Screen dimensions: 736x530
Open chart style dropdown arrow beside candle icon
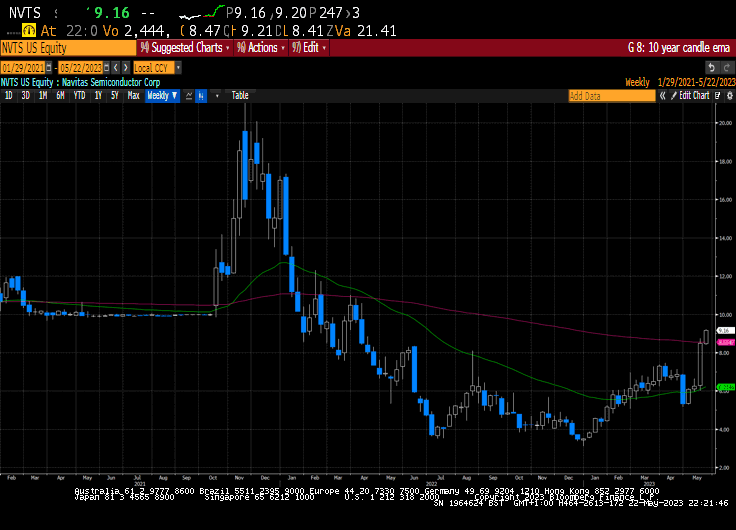pos(217,96)
